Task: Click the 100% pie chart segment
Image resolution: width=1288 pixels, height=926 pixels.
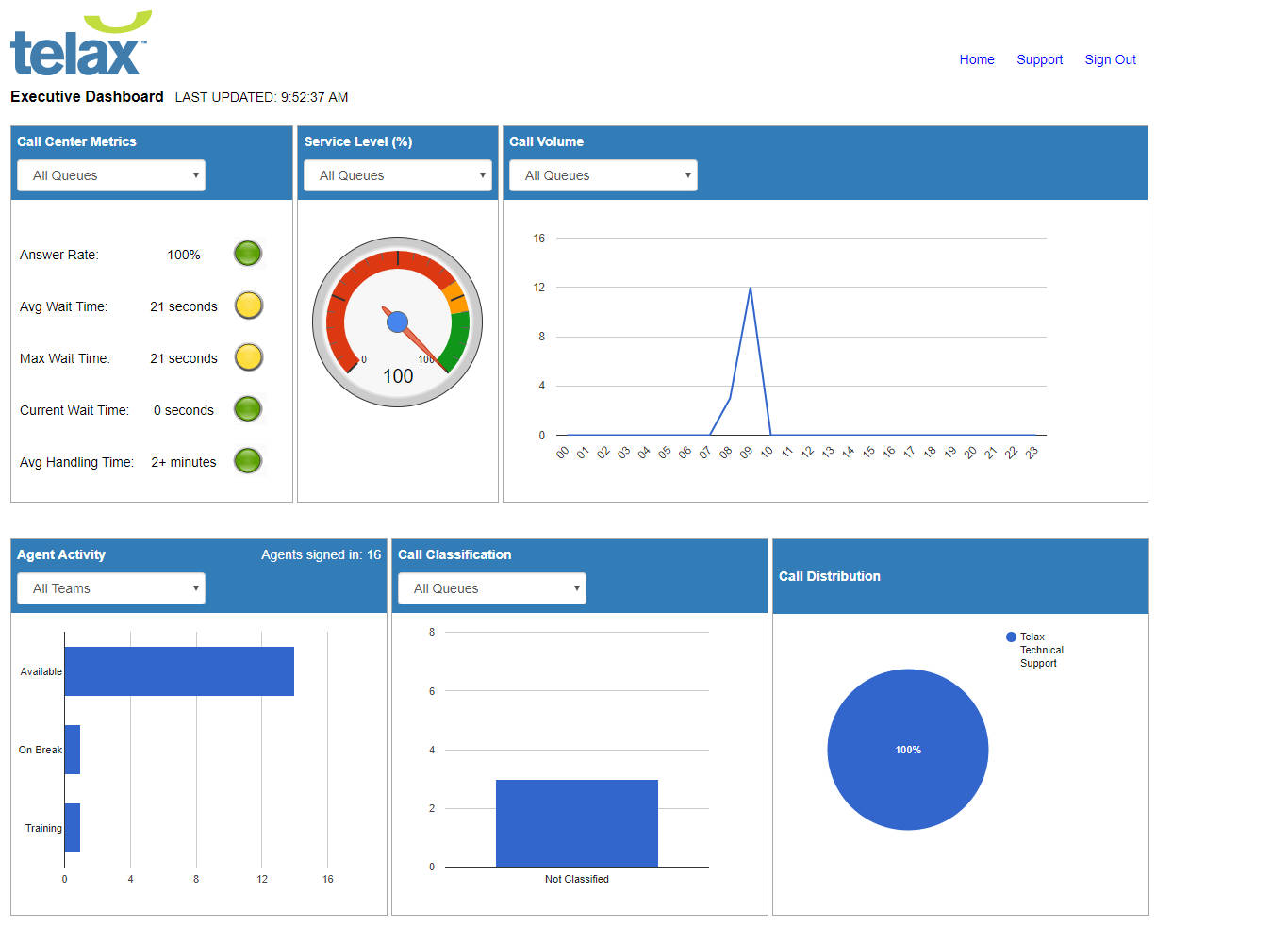Action: coord(907,749)
